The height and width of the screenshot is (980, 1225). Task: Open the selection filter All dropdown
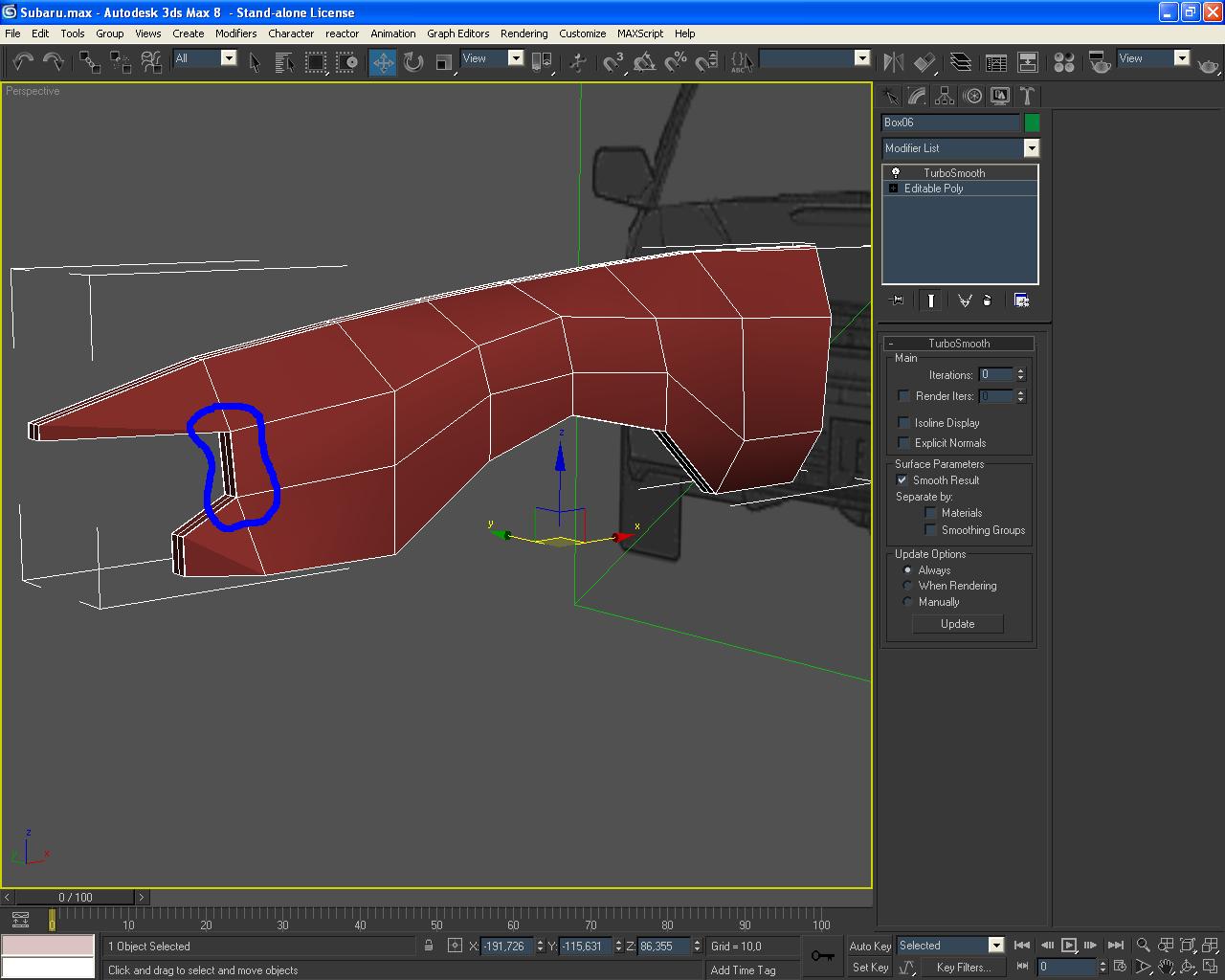coord(228,58)
